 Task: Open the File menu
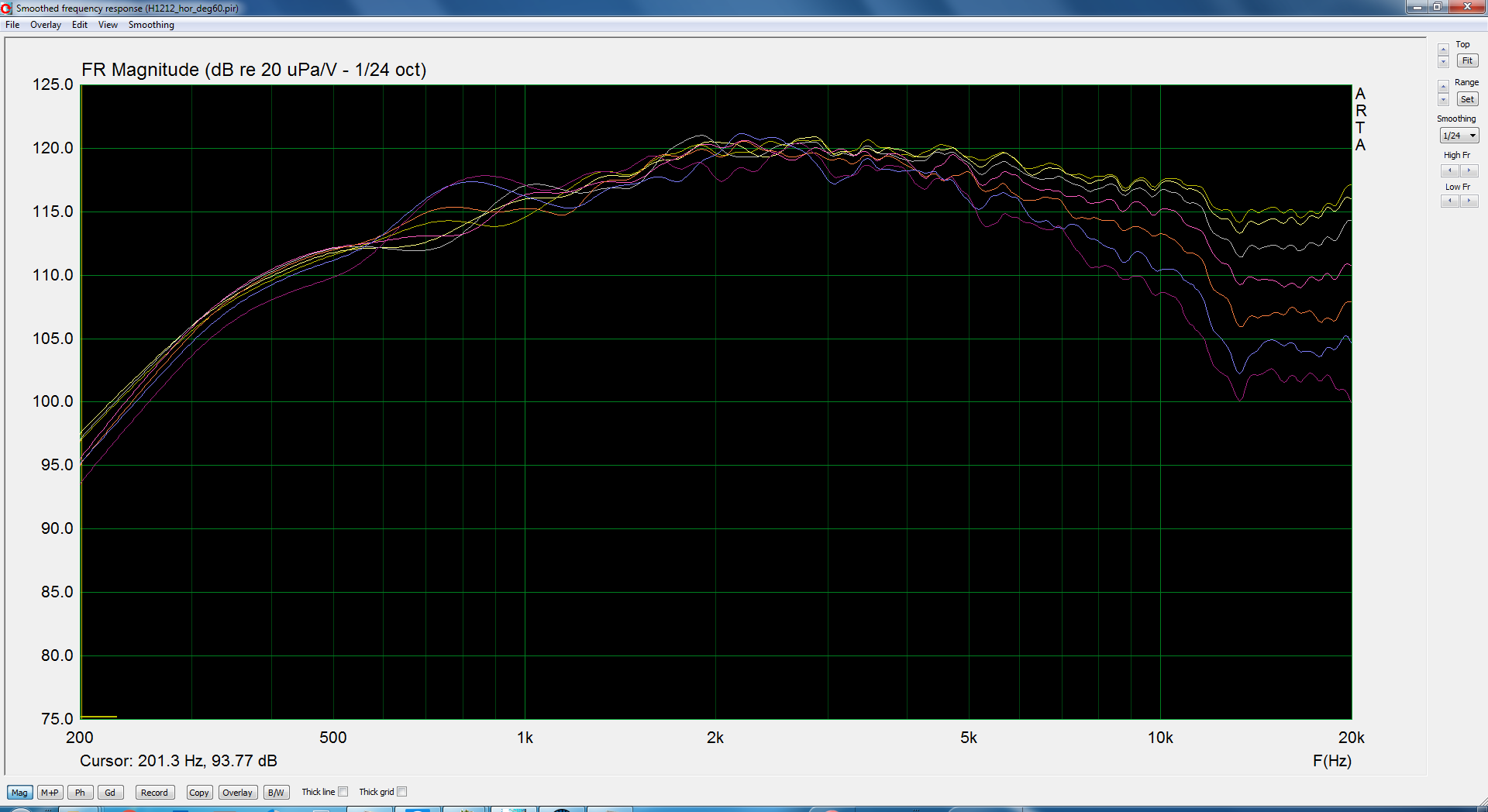tap(12, 25)
